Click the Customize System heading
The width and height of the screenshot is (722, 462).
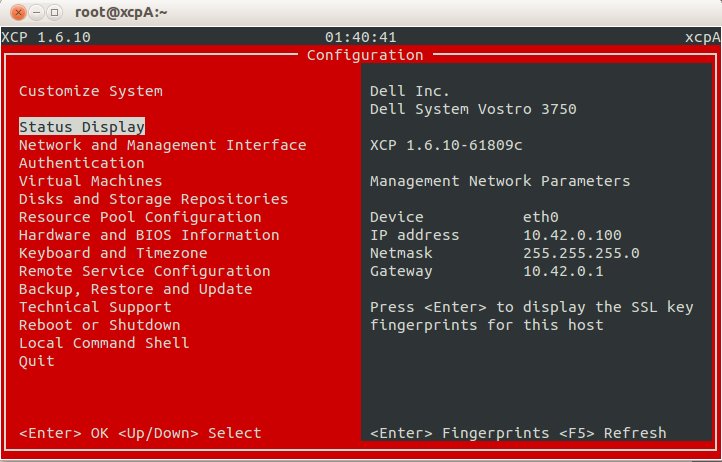(x=90, y=91)
